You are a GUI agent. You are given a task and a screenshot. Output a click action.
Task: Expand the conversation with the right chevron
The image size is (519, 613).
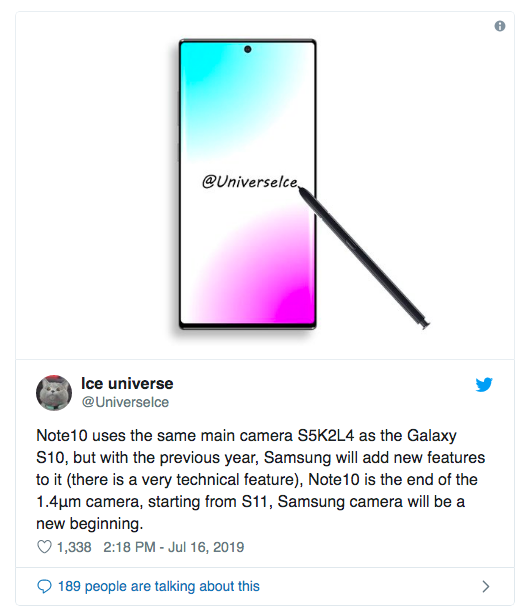(x=486, y=586)
